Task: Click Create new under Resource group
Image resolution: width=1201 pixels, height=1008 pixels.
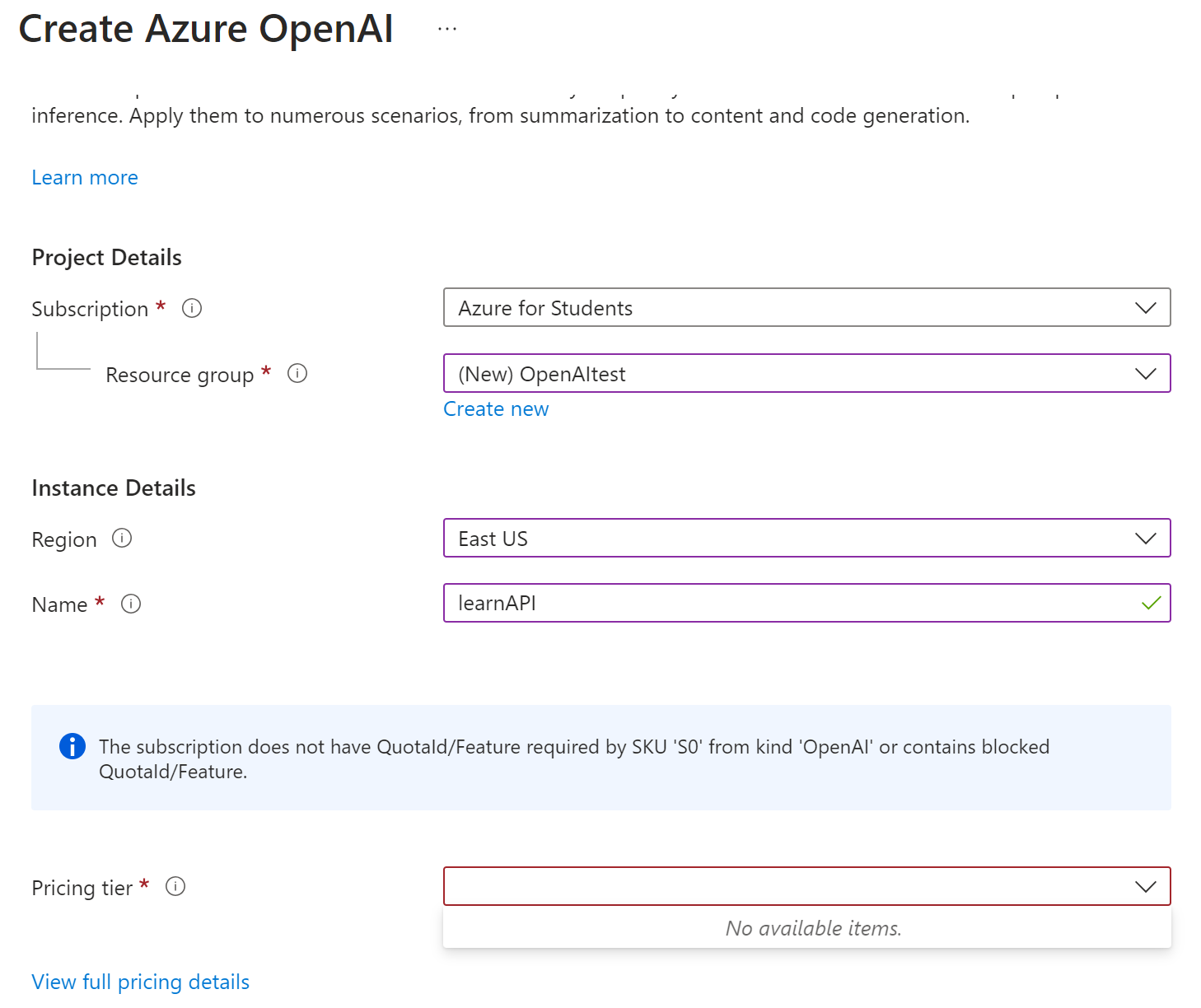Action: (495, 408)
